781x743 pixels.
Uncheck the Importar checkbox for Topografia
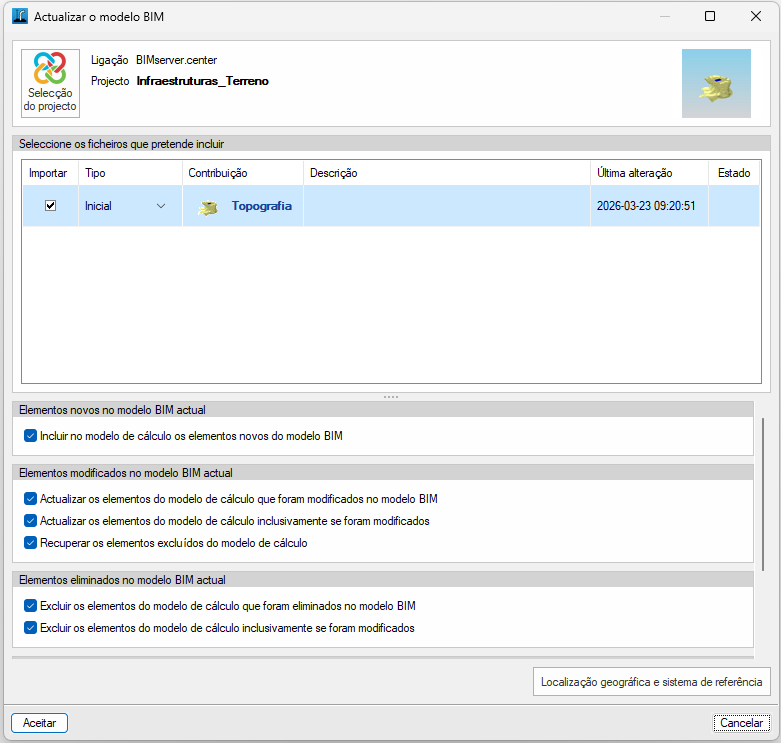point(50,206)
